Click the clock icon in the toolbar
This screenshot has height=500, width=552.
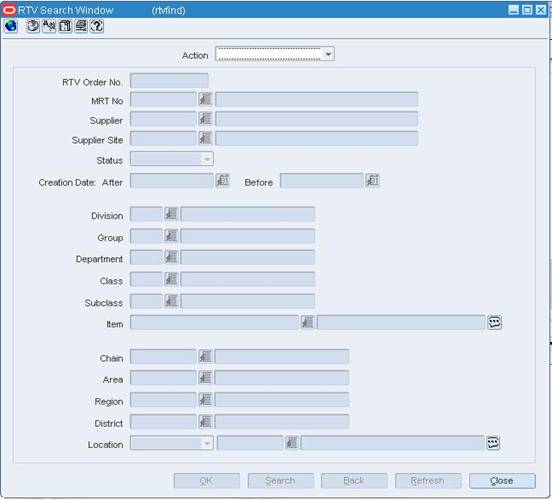tap(33, 26)
